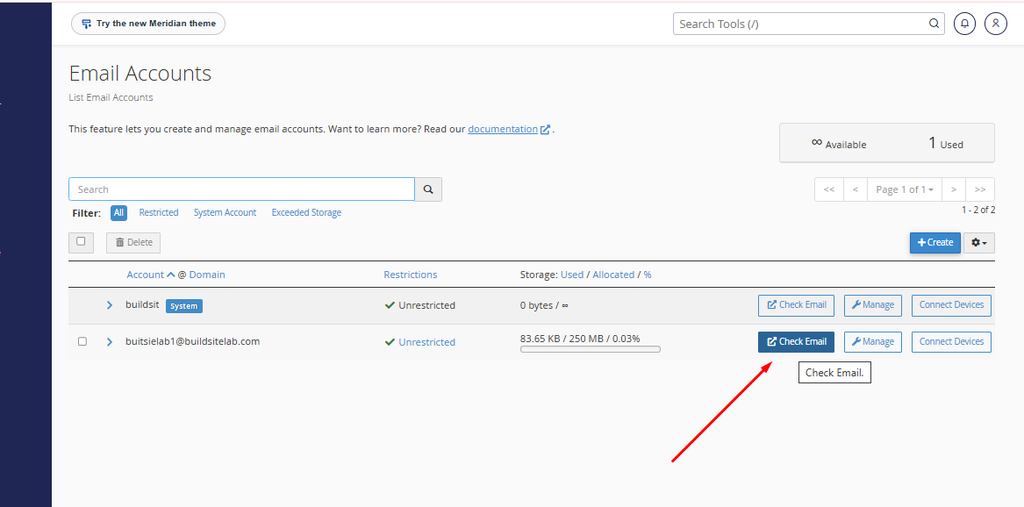Click the List Email Accounts subtitle

tap(111, 97)
